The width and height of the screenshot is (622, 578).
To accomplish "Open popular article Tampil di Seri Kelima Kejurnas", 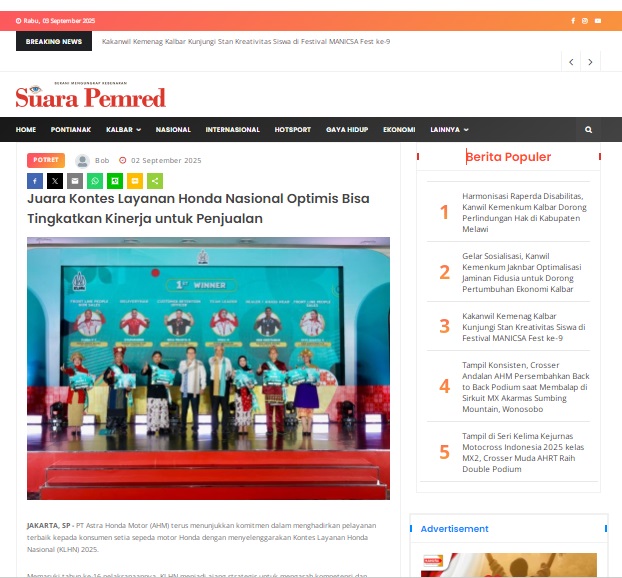I will [x=523, y=453].
